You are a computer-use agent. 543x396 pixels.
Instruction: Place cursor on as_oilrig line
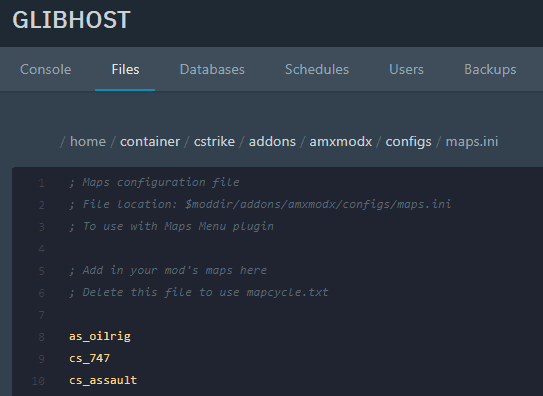click(x=100, y=336)
